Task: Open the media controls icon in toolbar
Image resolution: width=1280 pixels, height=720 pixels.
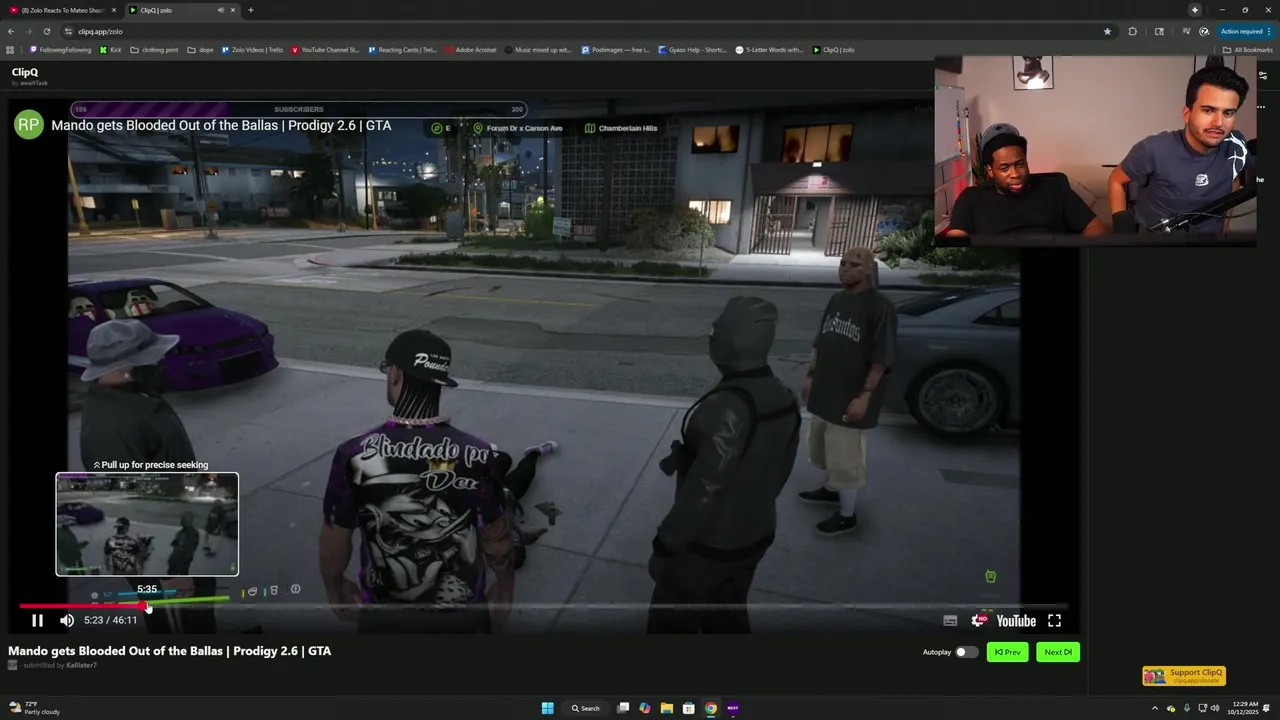Action: click(1186, 31)
